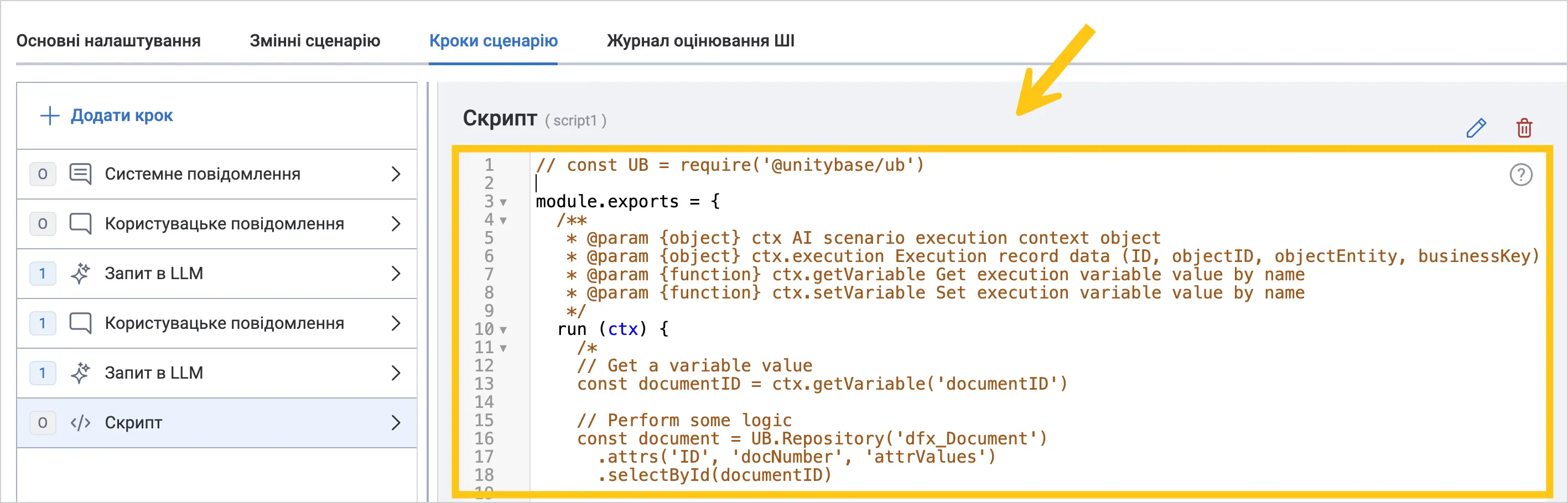Open the Журнал оцінювання ШІ tab
The width and height of the screenshot is (1568, 503).
[700, 41]
